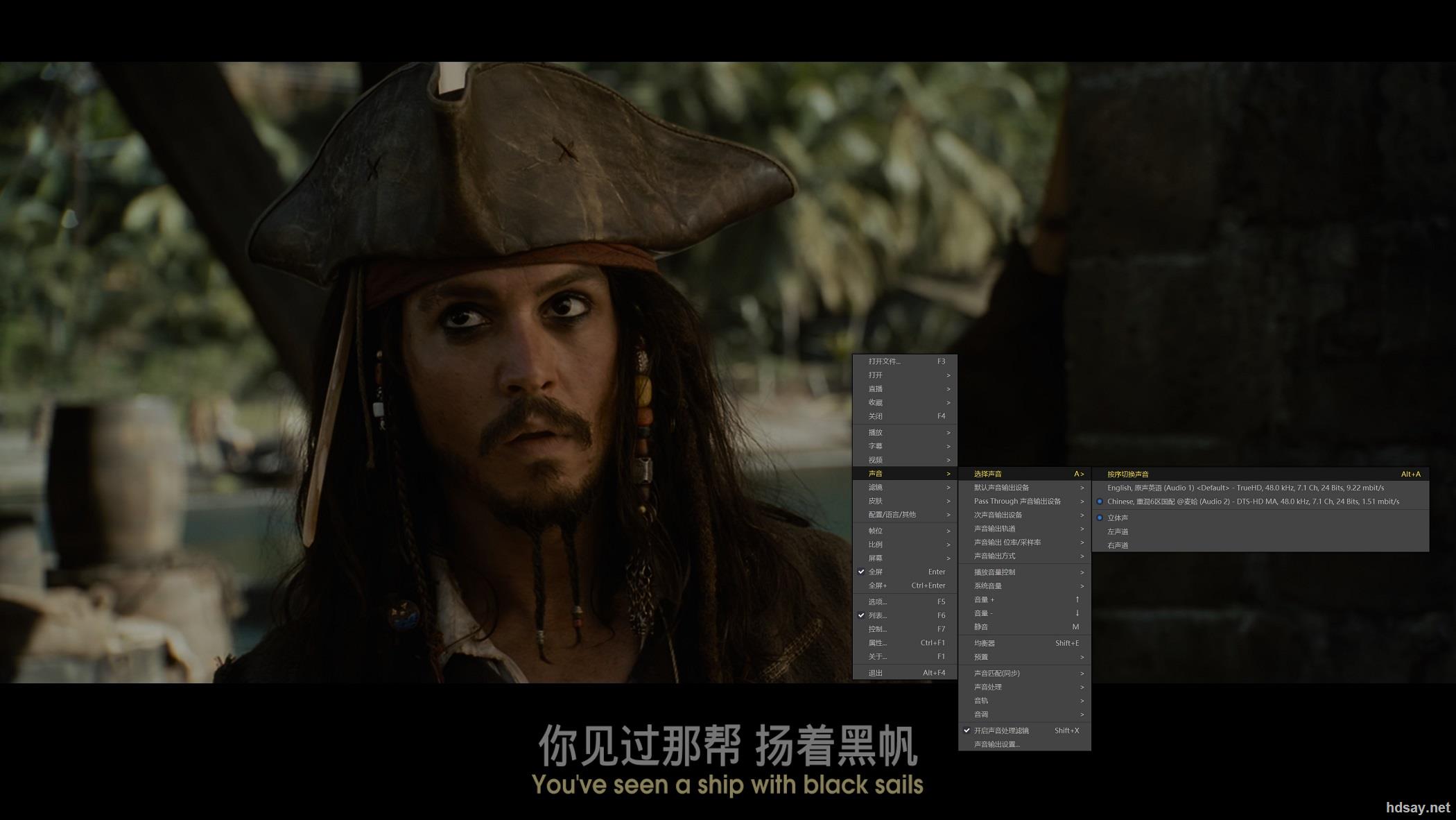Expand 播放音量控制 submenu
This screenshot has width=1456, height=820.
click(1025, 572)
